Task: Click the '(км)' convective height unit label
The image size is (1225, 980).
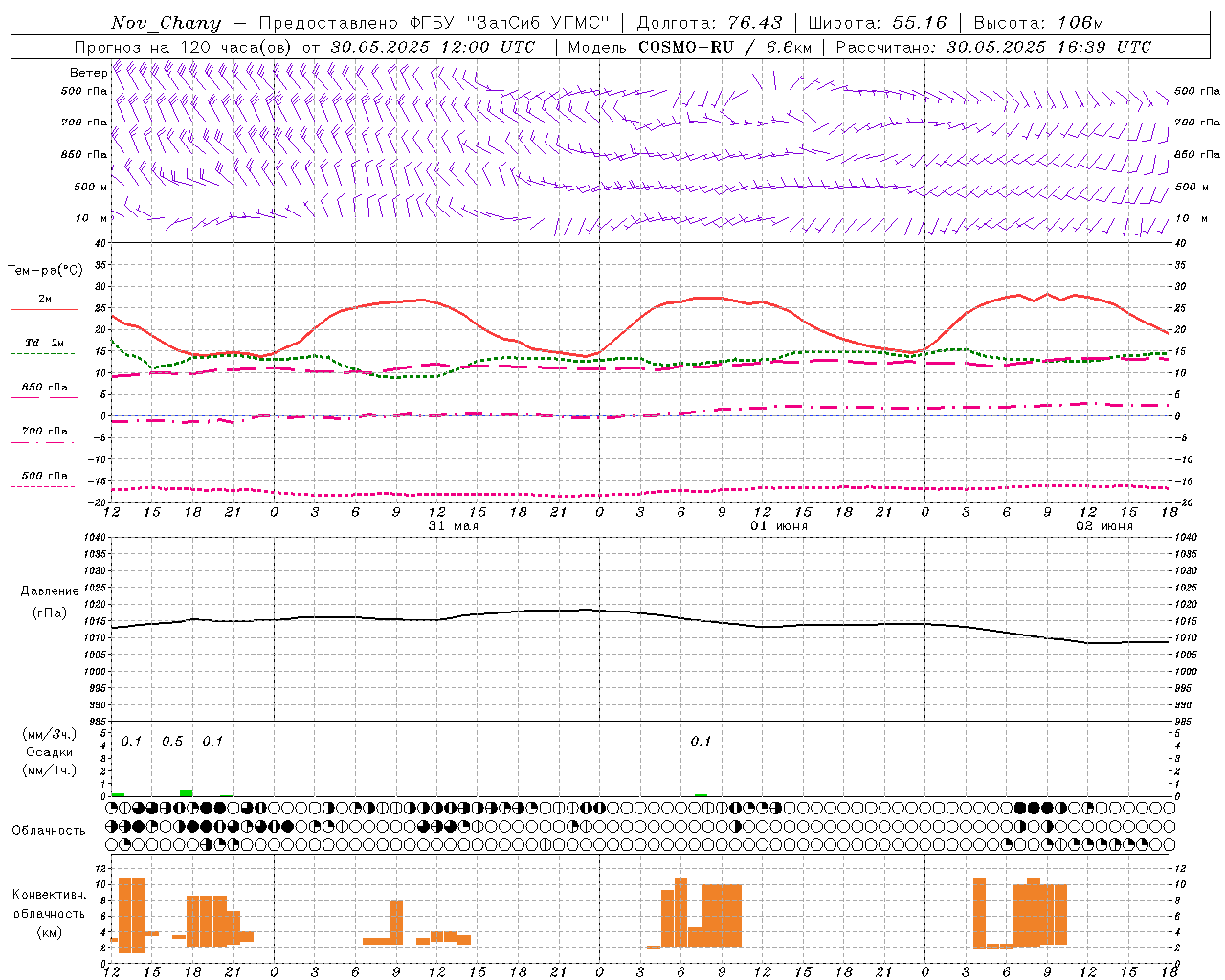Action: (x=50, y=932)
